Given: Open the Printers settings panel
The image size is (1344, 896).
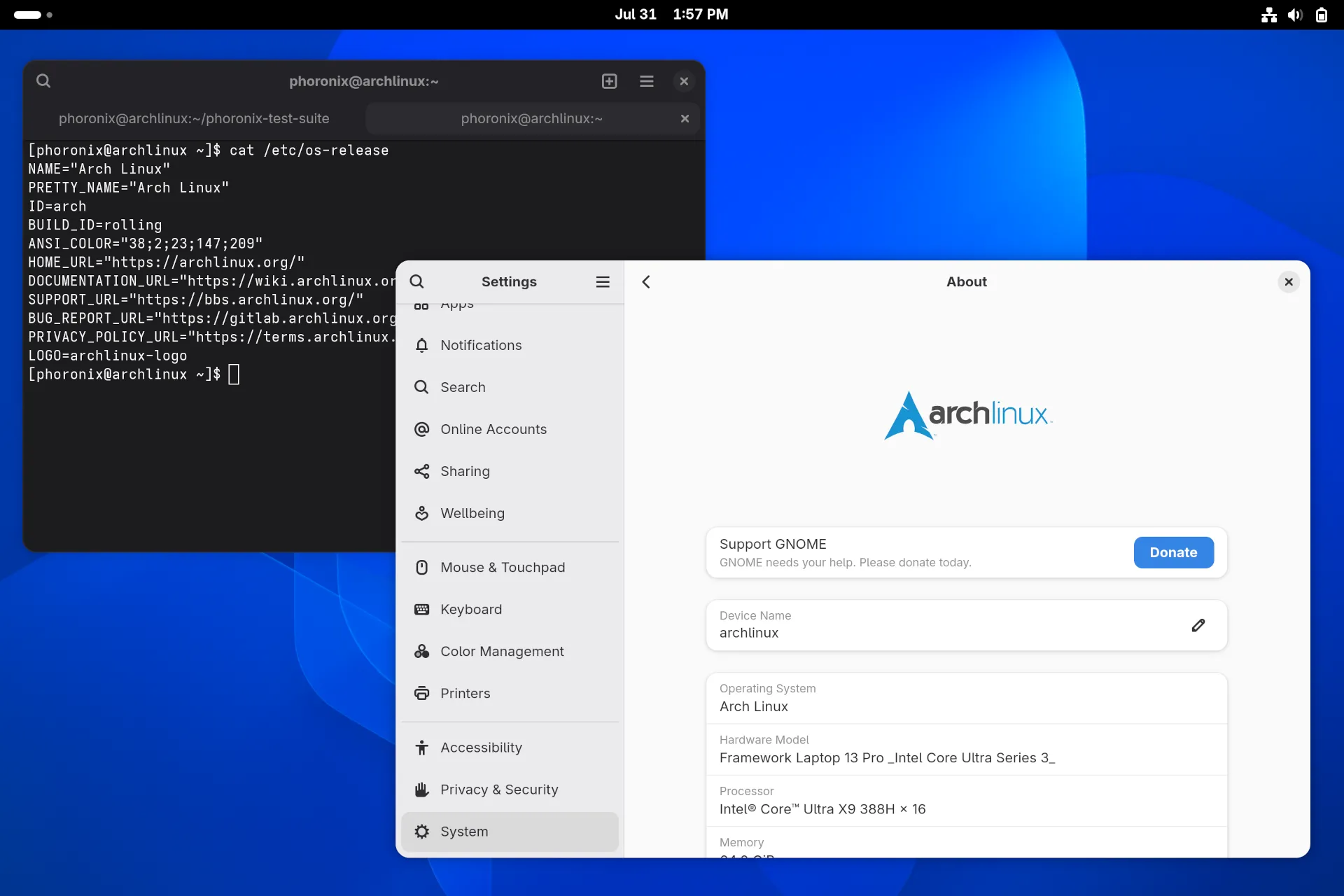Looking at the screenshot, I should pos(510,693).
